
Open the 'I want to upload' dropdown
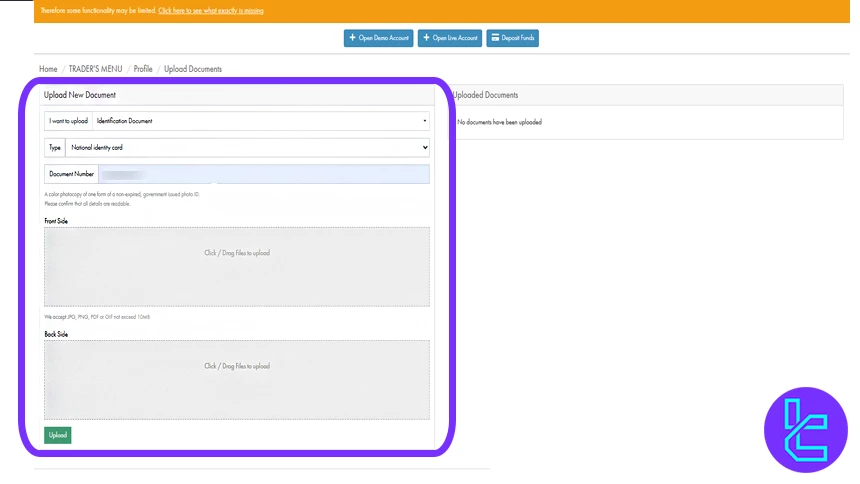(x=261, y=121)
